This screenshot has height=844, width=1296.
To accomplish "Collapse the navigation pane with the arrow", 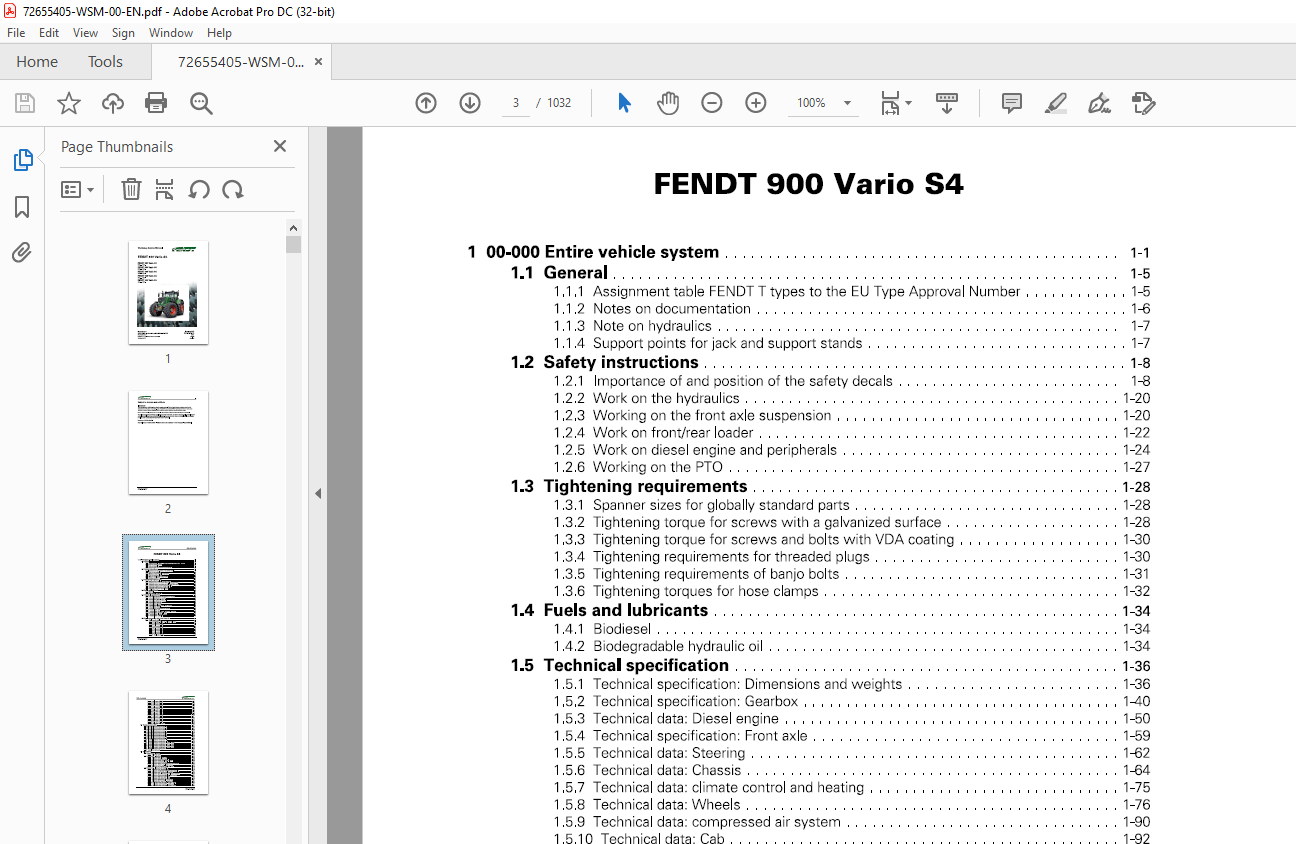I will click(x=317, y=493).
